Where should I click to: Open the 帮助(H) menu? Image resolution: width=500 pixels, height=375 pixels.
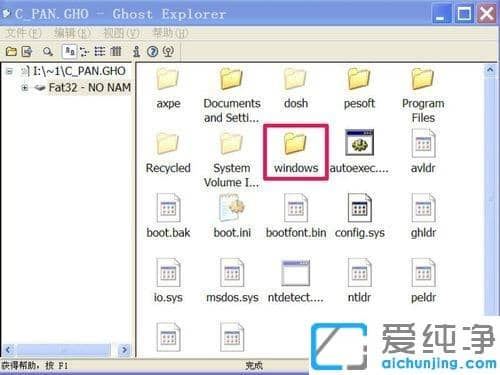click(170, 33)
